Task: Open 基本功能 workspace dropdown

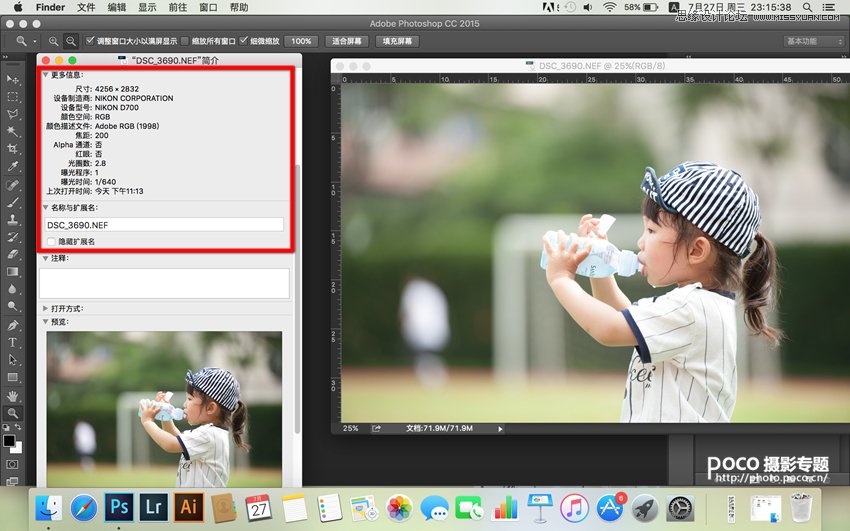Action: (x=815, y=41)
